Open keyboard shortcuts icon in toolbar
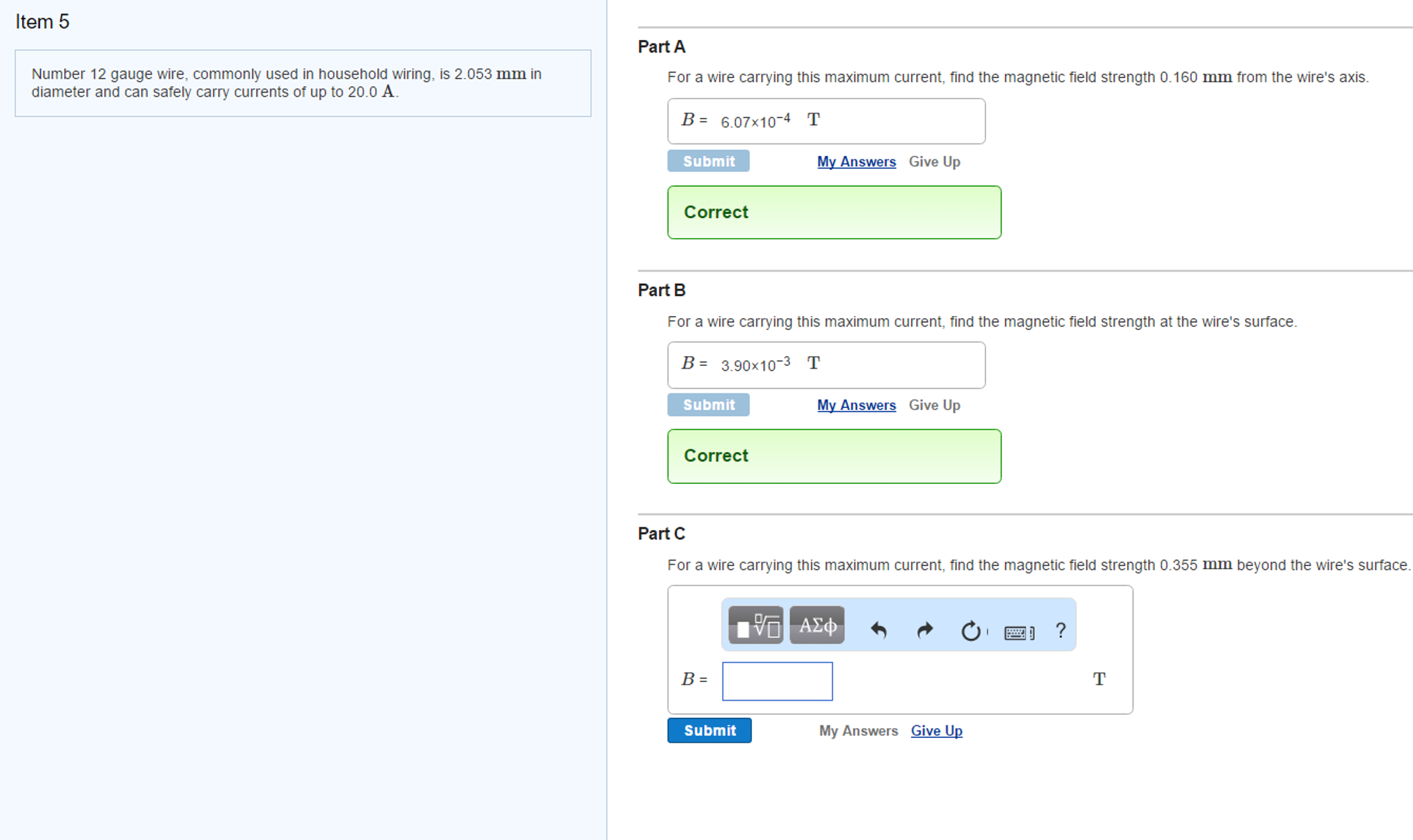This screenshot has width=1413, height=840. point(1018,632)
